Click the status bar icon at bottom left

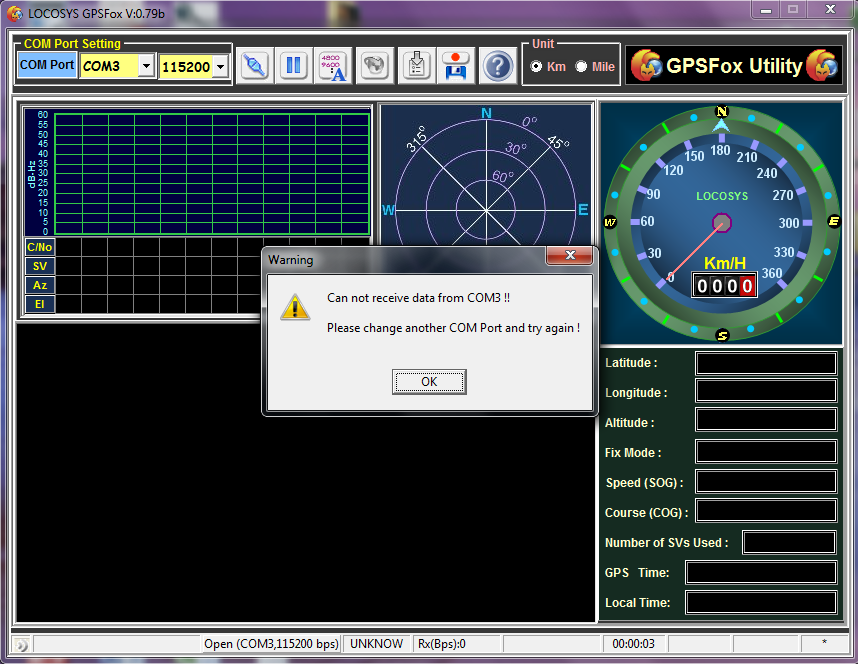pyautogui.click(x=21, y=644)
